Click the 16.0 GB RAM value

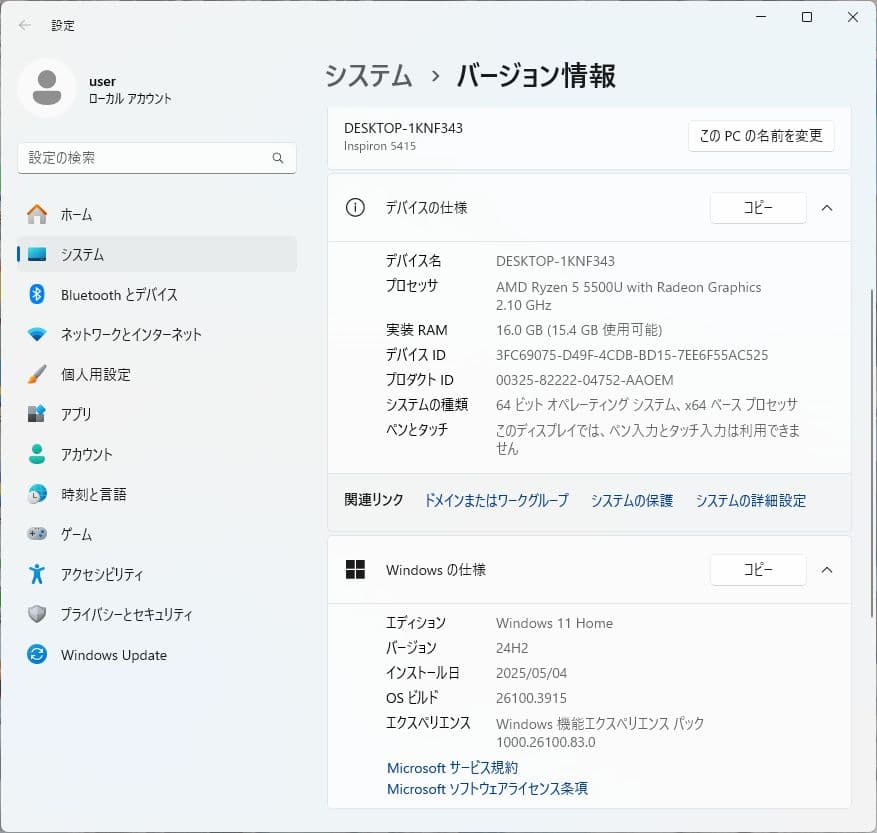coord(579,330)
